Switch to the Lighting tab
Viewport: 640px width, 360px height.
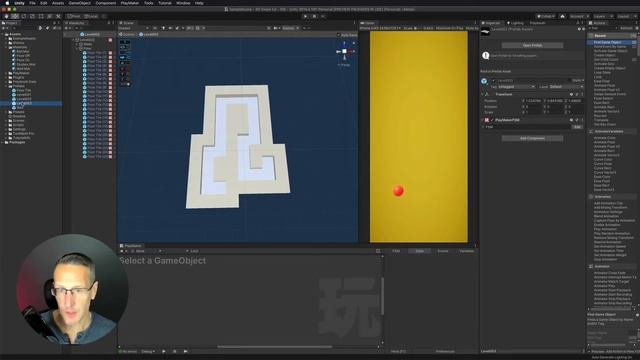pos(515,23)
